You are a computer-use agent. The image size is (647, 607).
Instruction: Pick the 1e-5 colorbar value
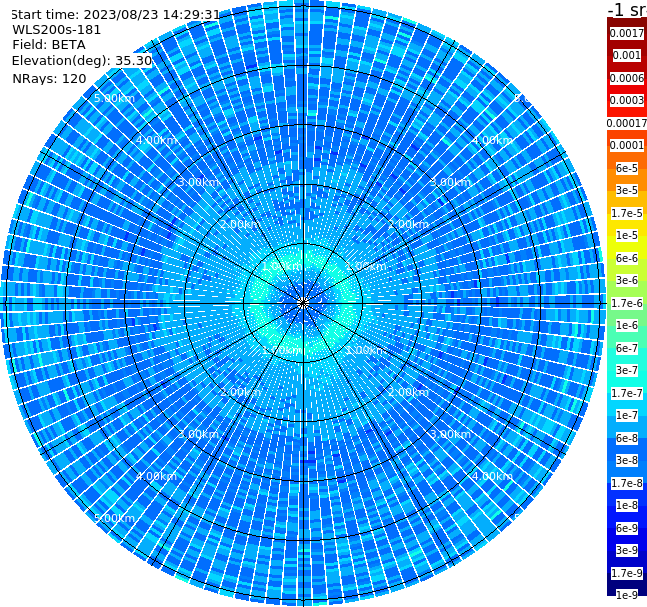pos(627,235)
